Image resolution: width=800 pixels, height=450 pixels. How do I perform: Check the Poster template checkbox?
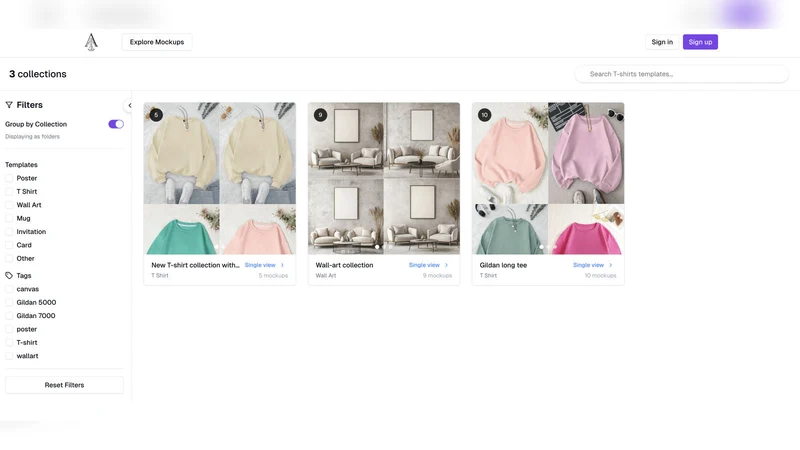pos(9,178)
